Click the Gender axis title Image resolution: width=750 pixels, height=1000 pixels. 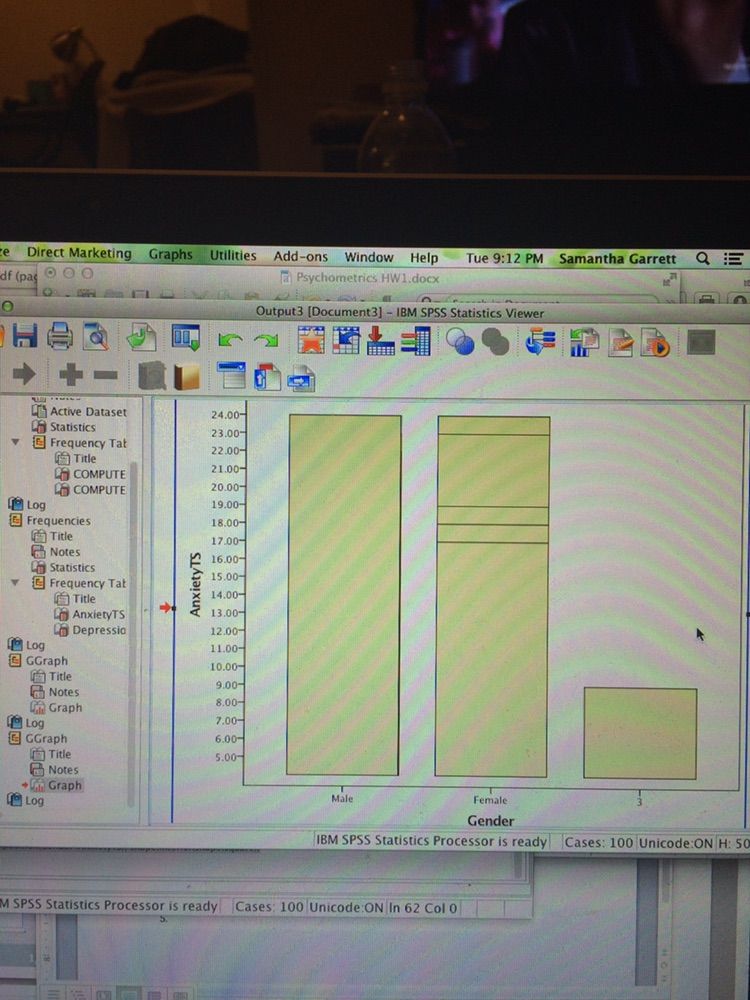click(x=490, y=821)
